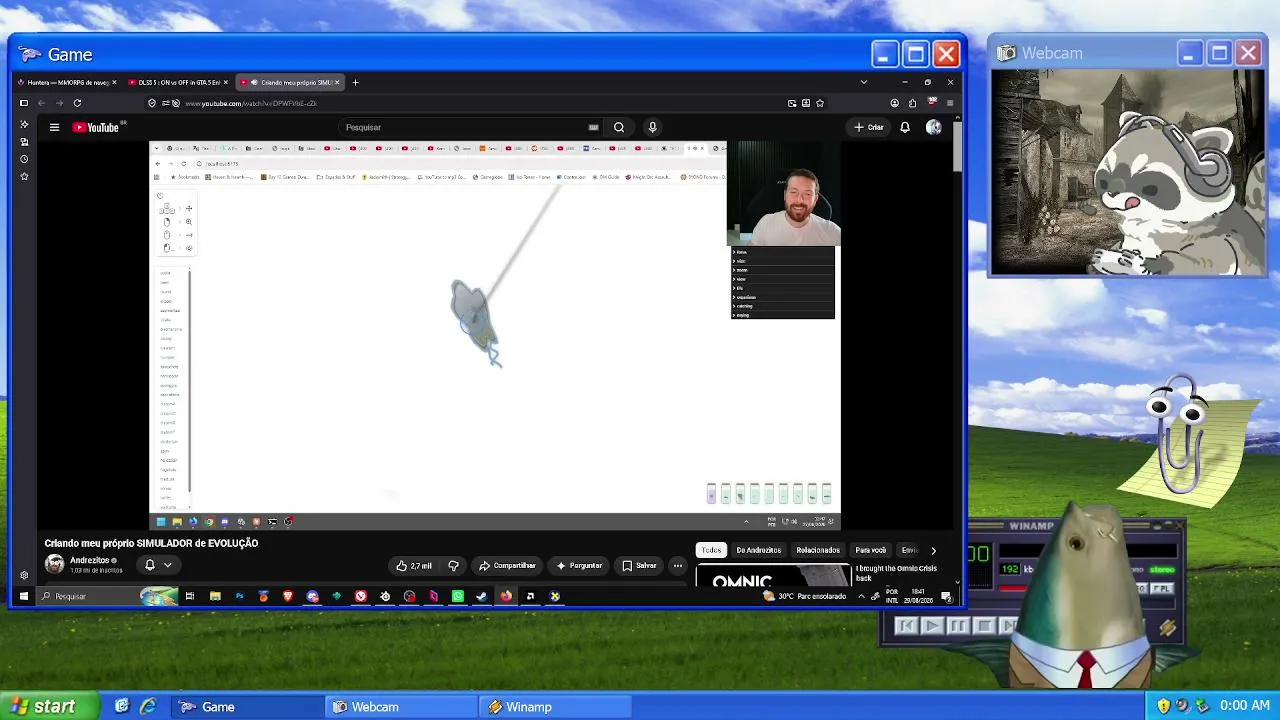
Task: Show hidden tray icons chevron in inner taskbar
Action: (x=861, y=596)
